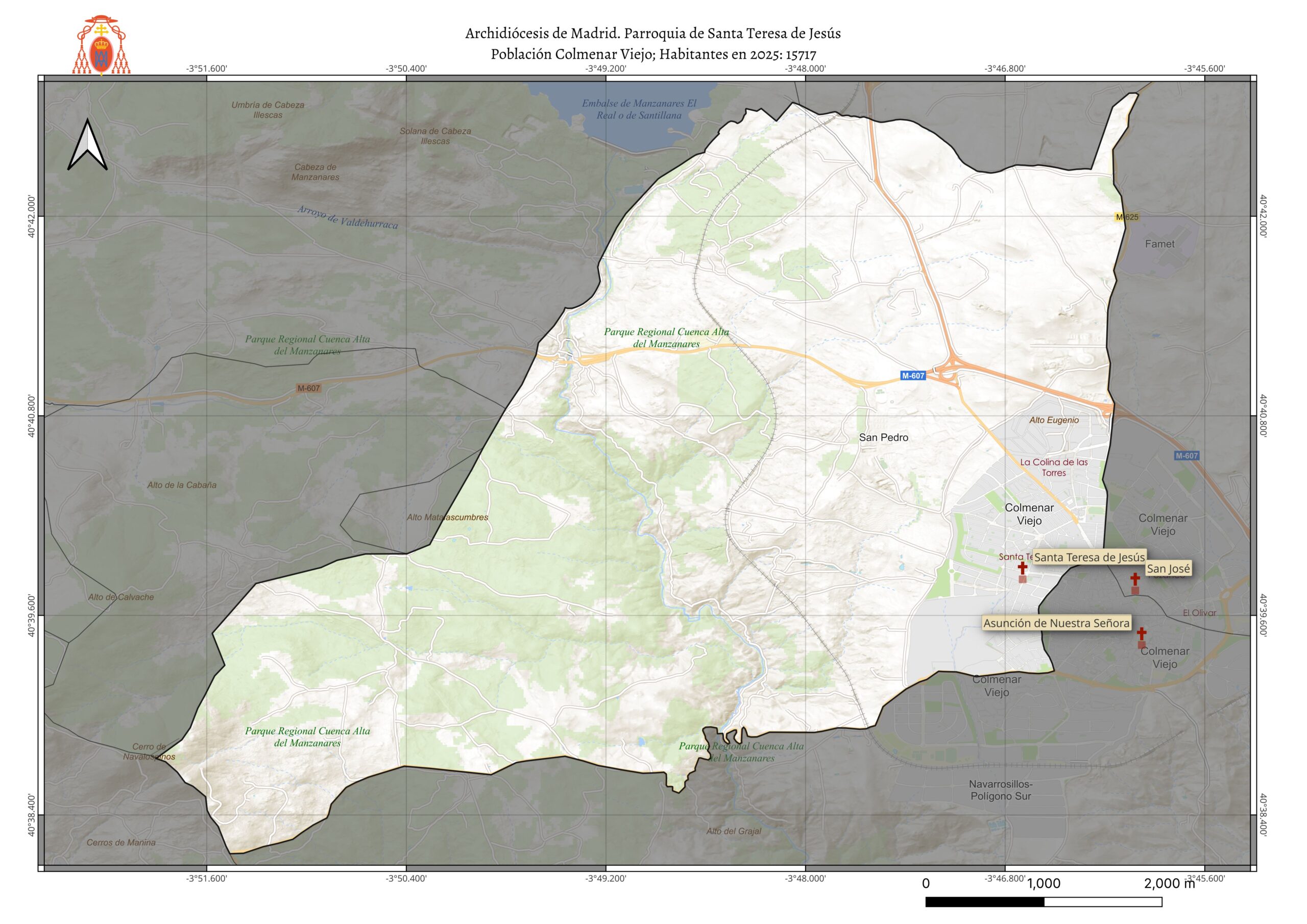Click the Famet area label
Screen dimensions: 1307x924
click(x=1159, y=244)
